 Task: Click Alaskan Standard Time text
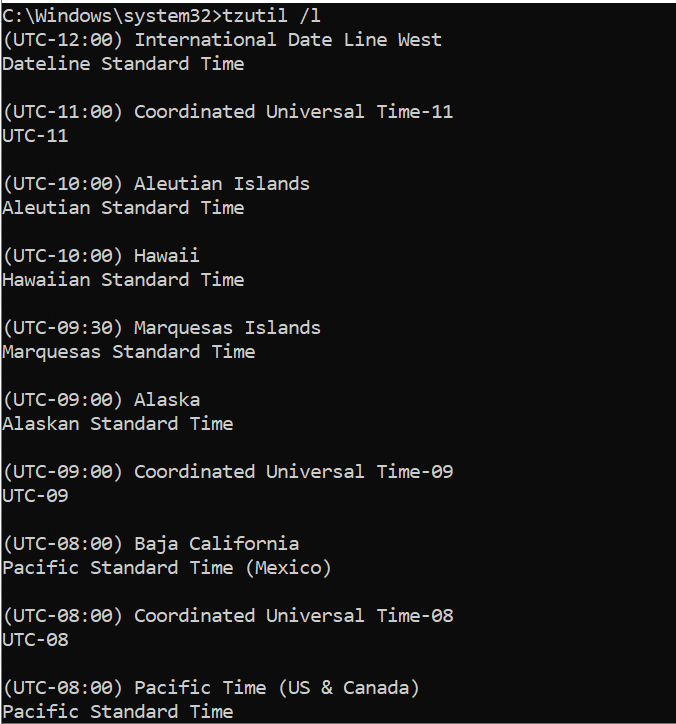(118, 424)
